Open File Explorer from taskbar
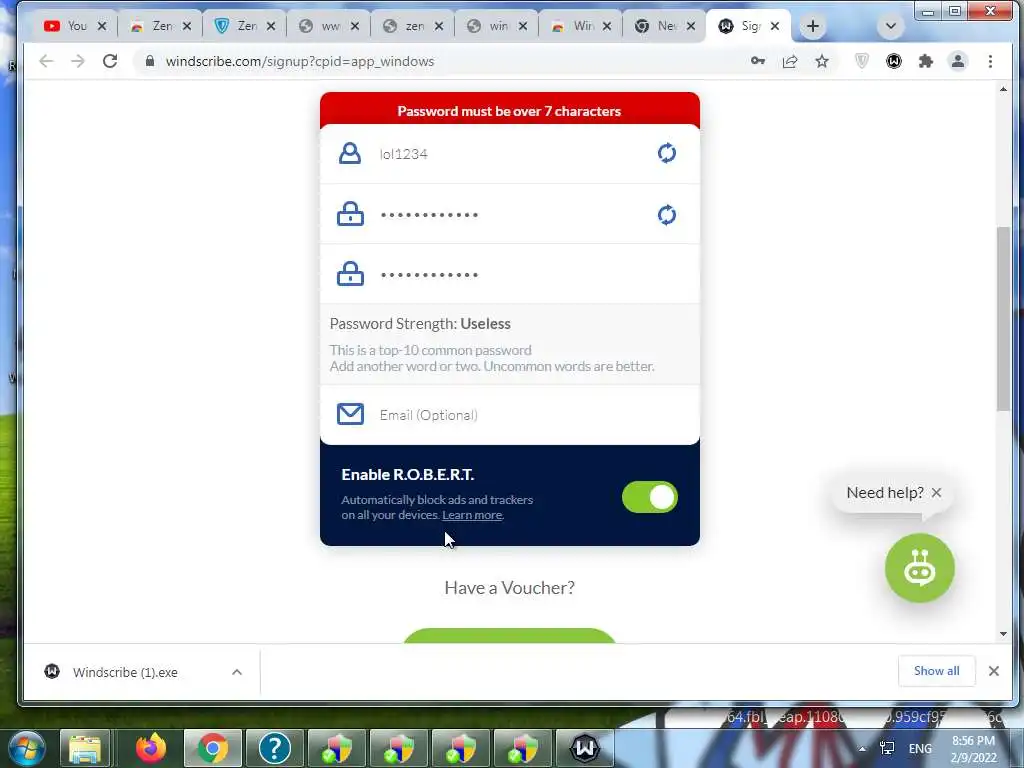Viewport: 1024px width, 768px height. tap(85, 748)
